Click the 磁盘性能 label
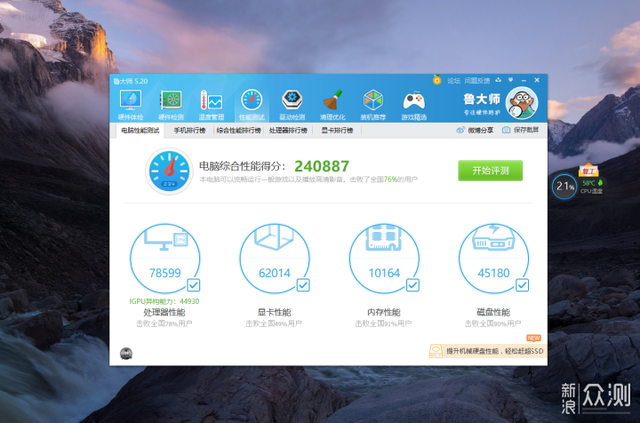Image resolution: width=640 pixels, height=423 pixels. point(493,312)
